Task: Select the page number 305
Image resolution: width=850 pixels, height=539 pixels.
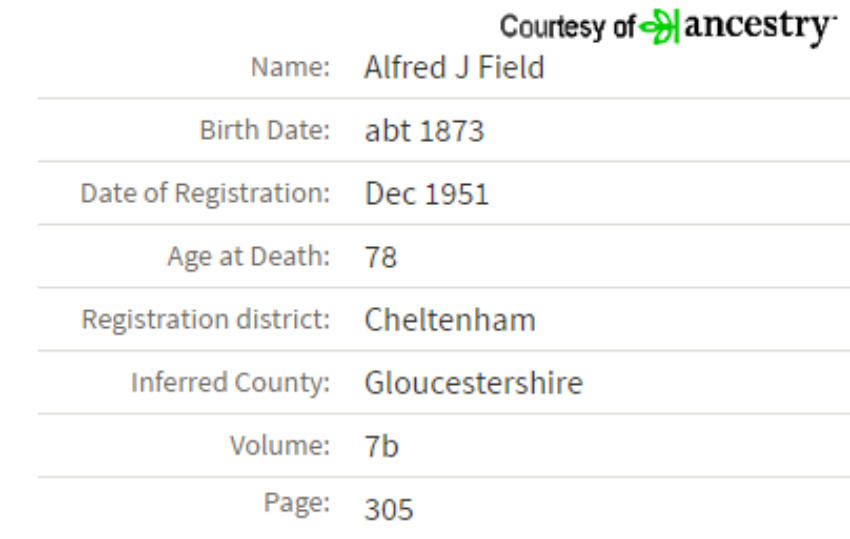Action: (389, 510)
